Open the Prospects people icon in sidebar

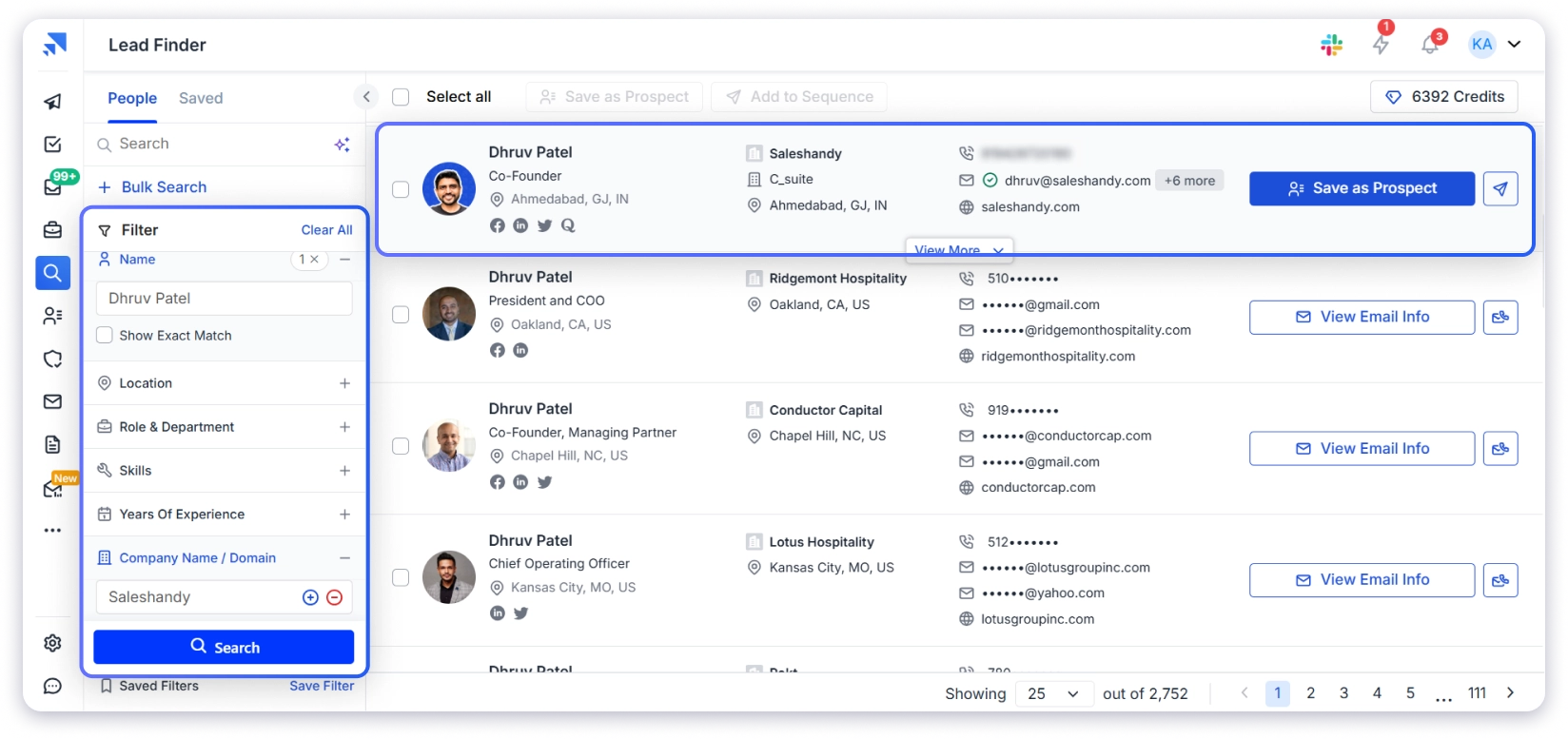pyautogui.click(x=53, y=316)
